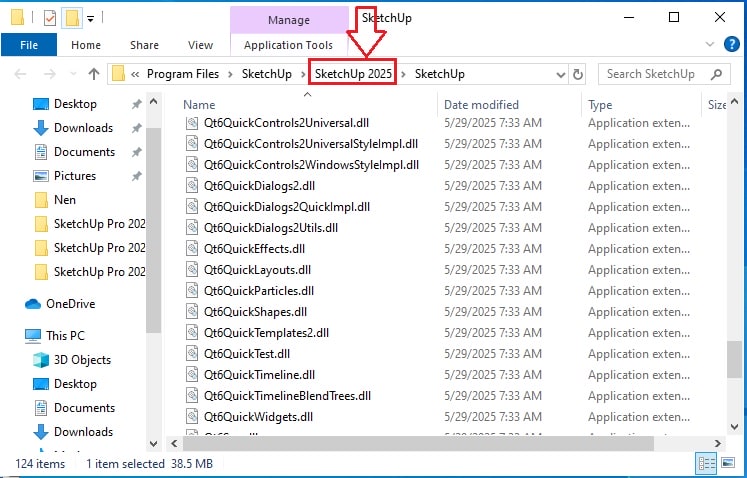This screenshot has width=747, height=478.
Task: Sort by Date modified column header
Action: pos(481,105)
